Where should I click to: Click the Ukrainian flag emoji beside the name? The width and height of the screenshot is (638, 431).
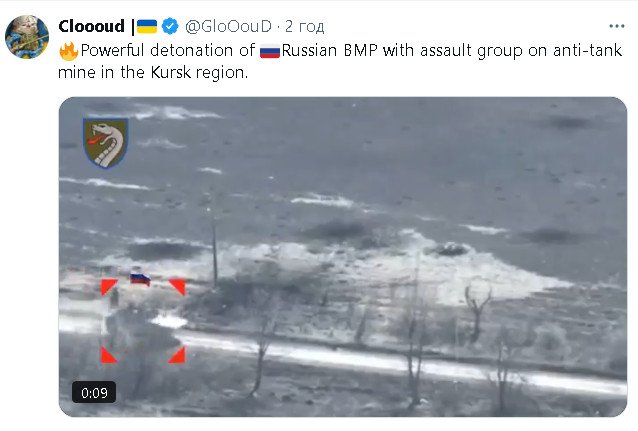[147, 26]
